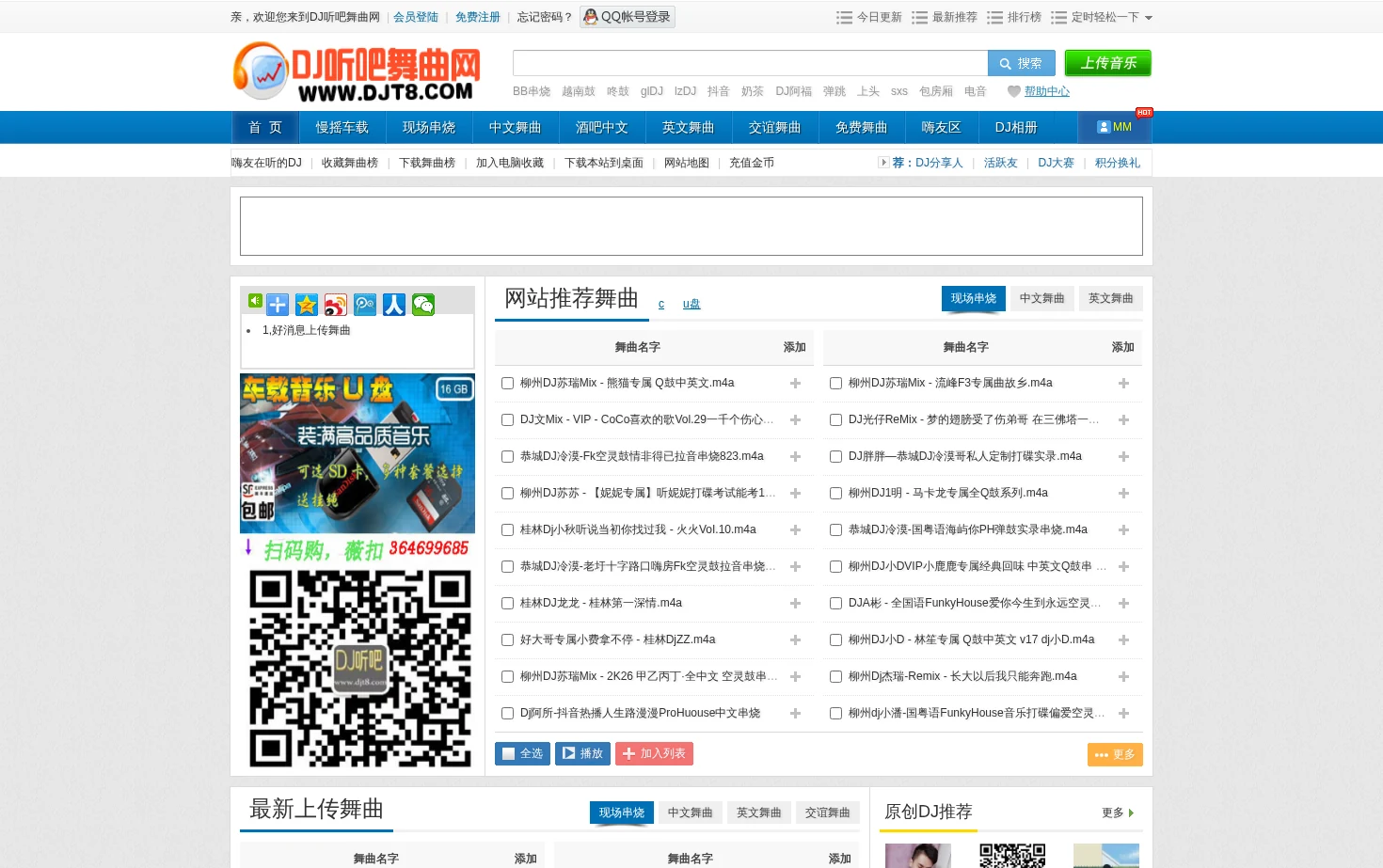Open 今日更新 list icon
The width and height of the screenshot is (1383, 868).
(x=845, y=18)
